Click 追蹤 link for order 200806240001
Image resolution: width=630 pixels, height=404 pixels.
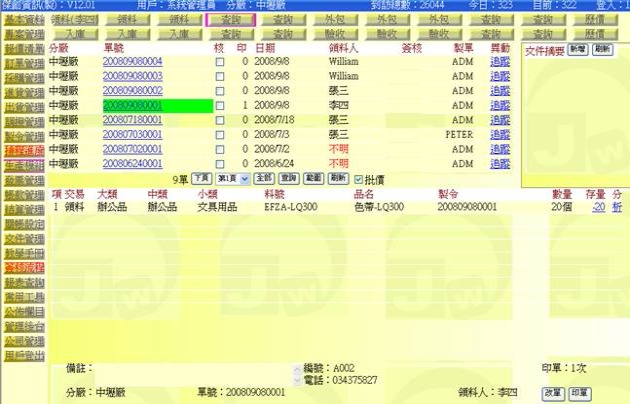tap(499, 162)
